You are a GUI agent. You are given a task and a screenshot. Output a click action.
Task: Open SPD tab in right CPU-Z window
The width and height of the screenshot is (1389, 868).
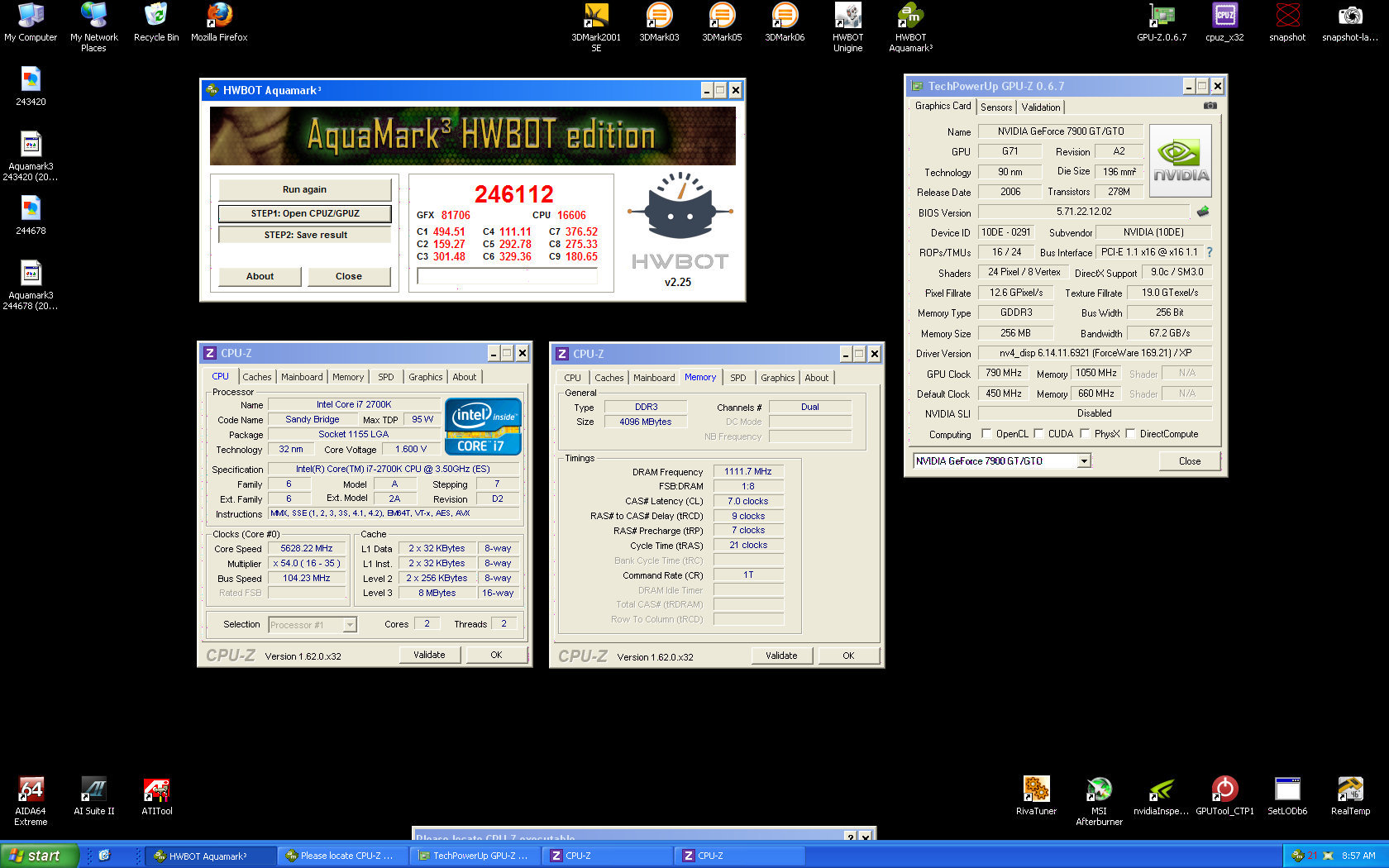pos(737,378)
